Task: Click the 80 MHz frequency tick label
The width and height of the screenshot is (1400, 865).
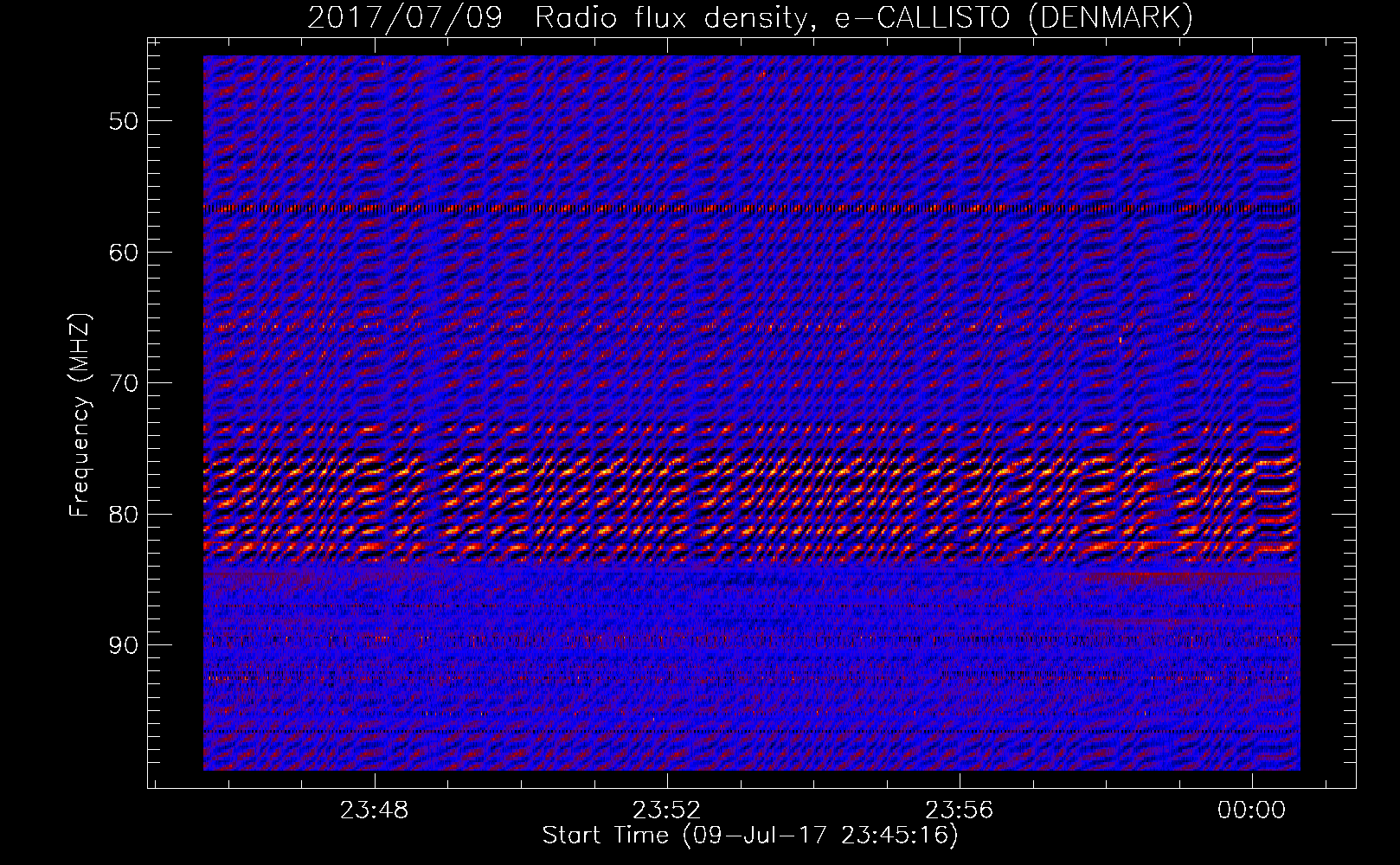Action: [124, 515]
